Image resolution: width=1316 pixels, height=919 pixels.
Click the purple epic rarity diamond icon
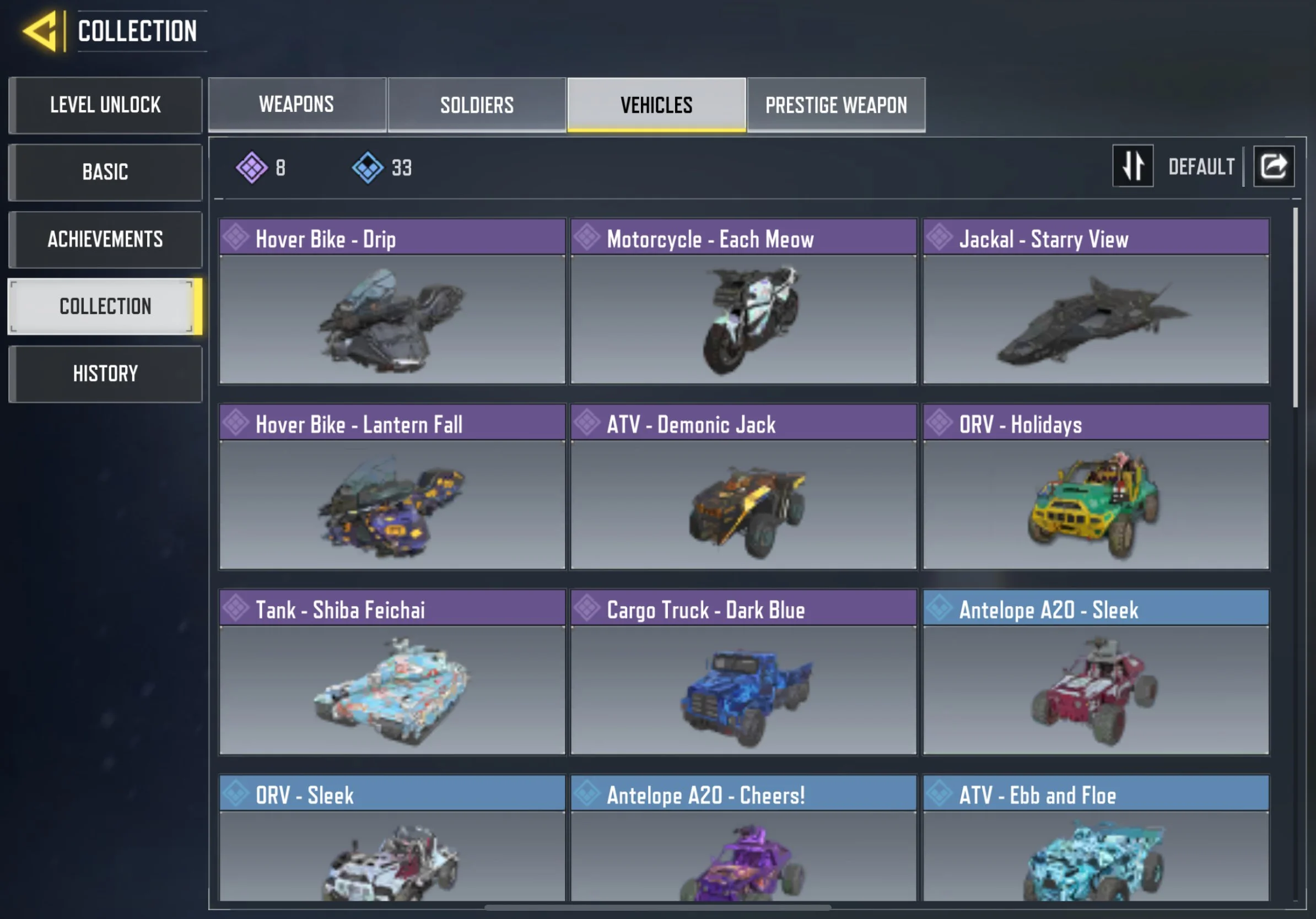252,168
